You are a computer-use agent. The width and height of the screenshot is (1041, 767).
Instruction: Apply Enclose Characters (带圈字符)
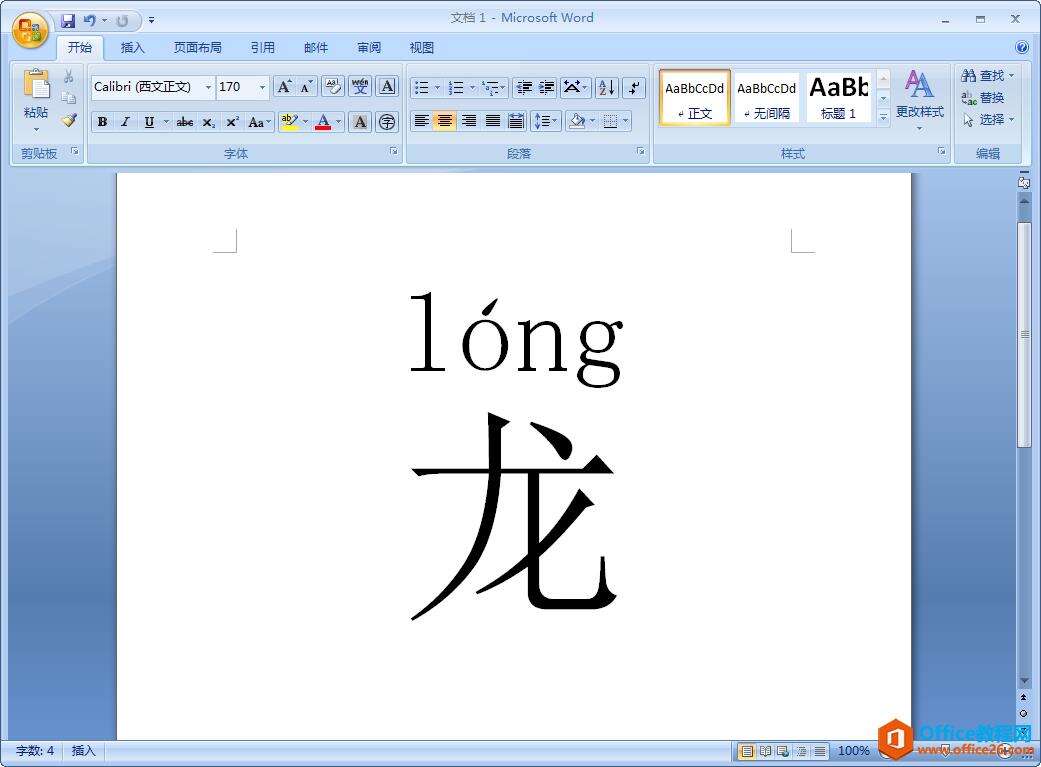point(387,122)
